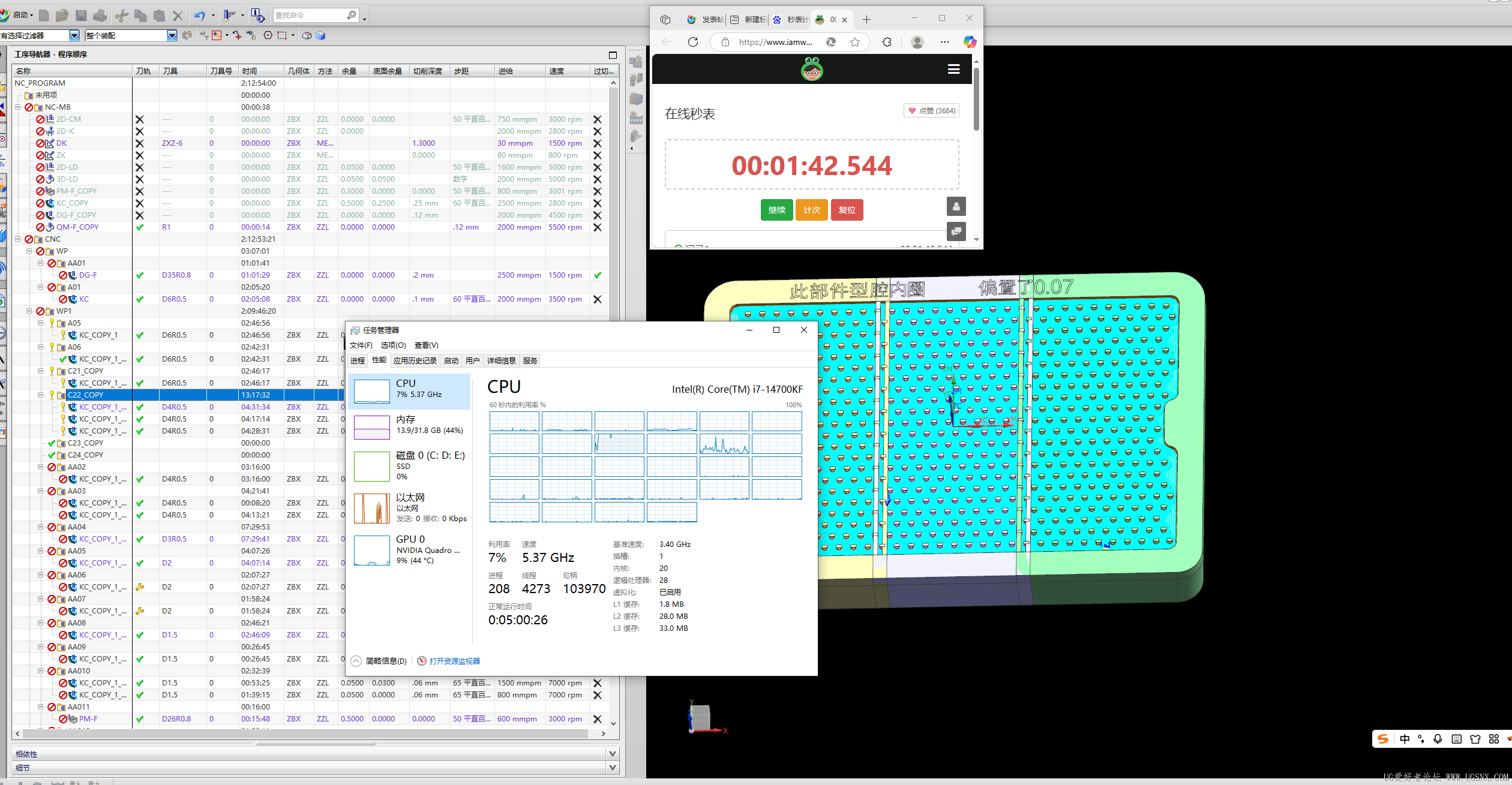Switch to the 进程 tab in Task Manager
The width and height of the screenshot is (1512, 785).
358,361
